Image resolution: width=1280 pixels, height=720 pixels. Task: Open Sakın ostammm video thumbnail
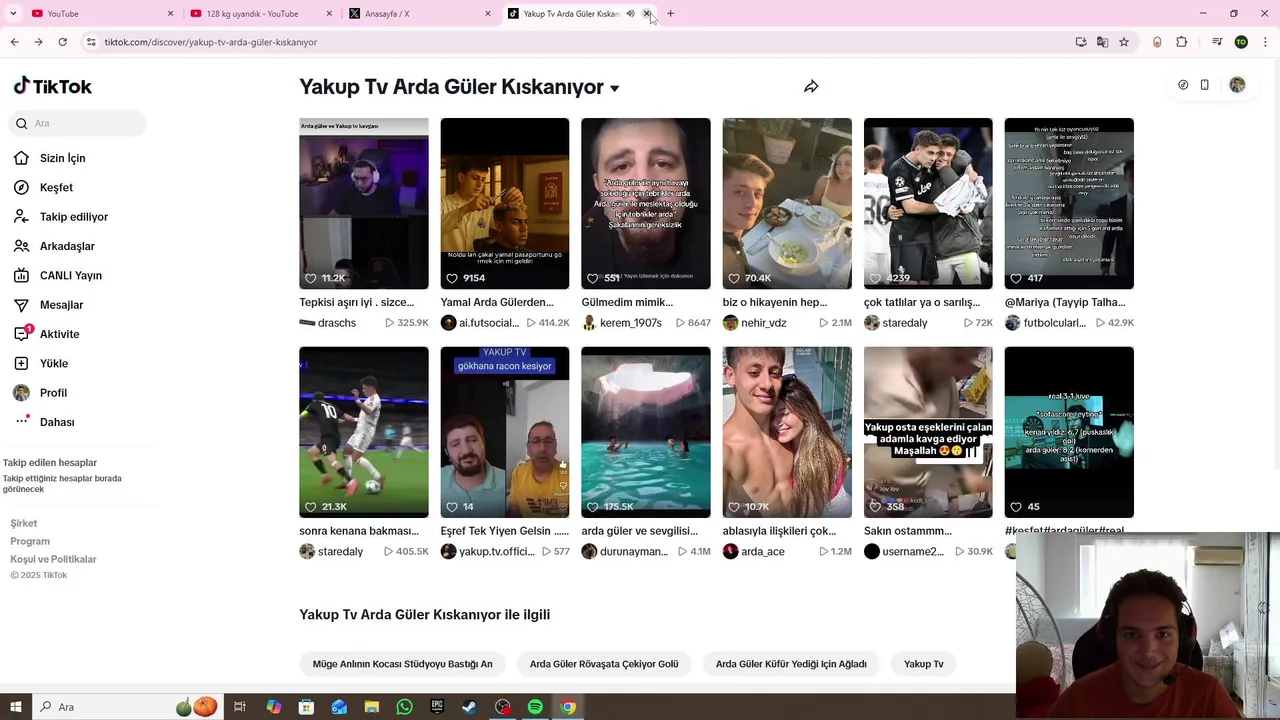928,432
